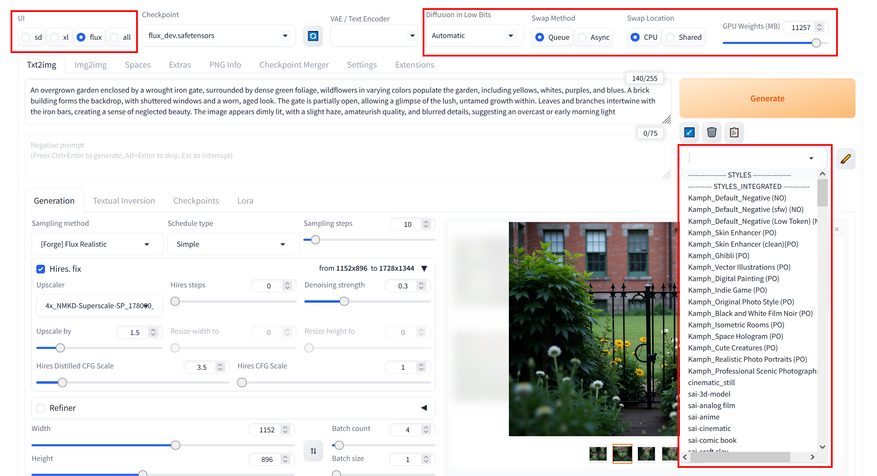
Task: Choose Kamph_Isometric Rooms (PO) style
Action: point(735,325)
